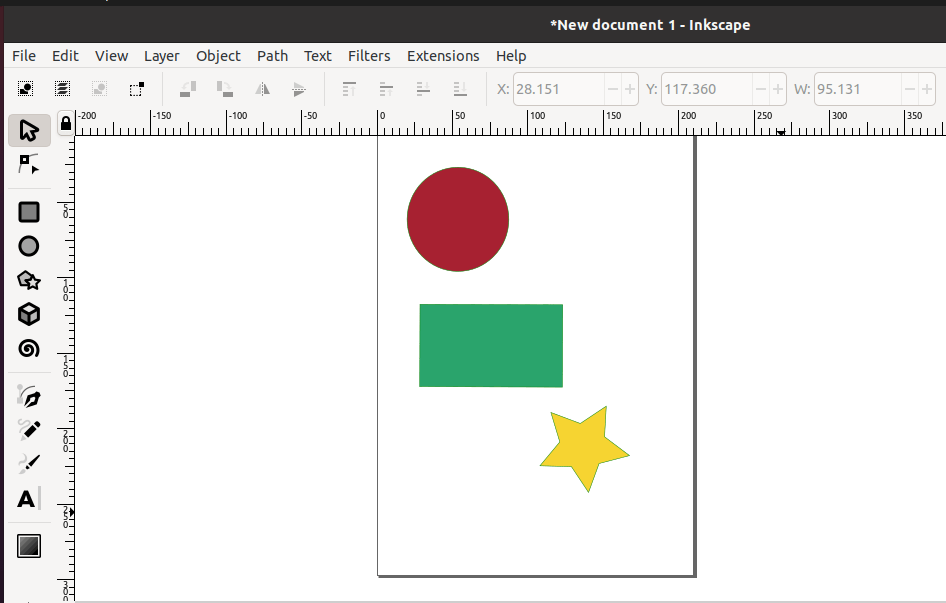Select the Selector arrow tool

coord(28,130)
